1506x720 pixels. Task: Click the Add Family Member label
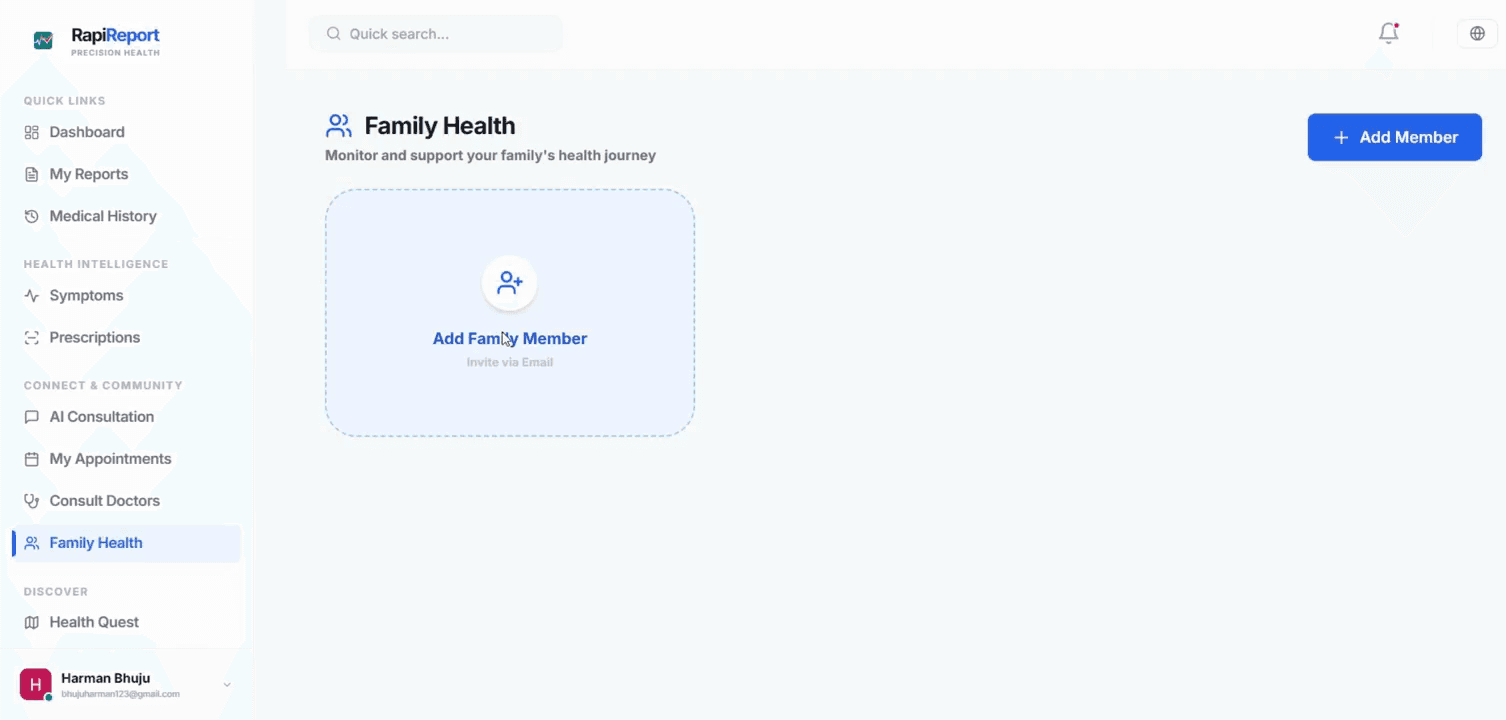pos(510,339)
